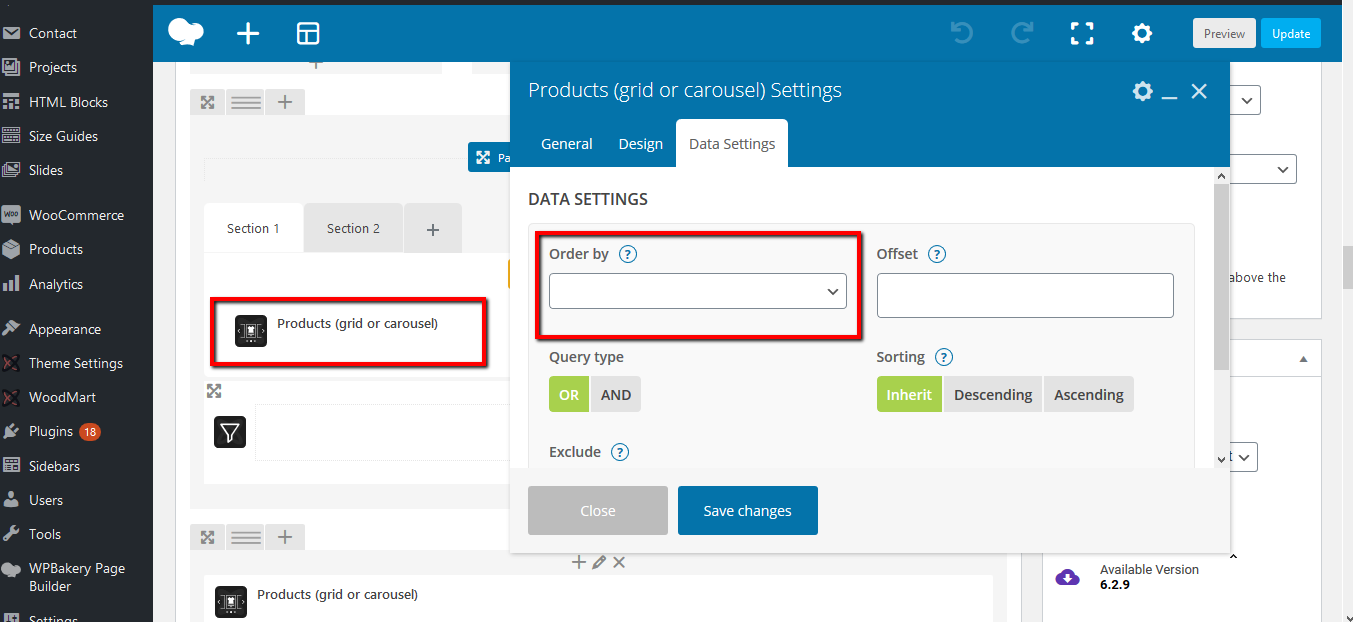Toggle full screen mode icon

click(1082, 34)
